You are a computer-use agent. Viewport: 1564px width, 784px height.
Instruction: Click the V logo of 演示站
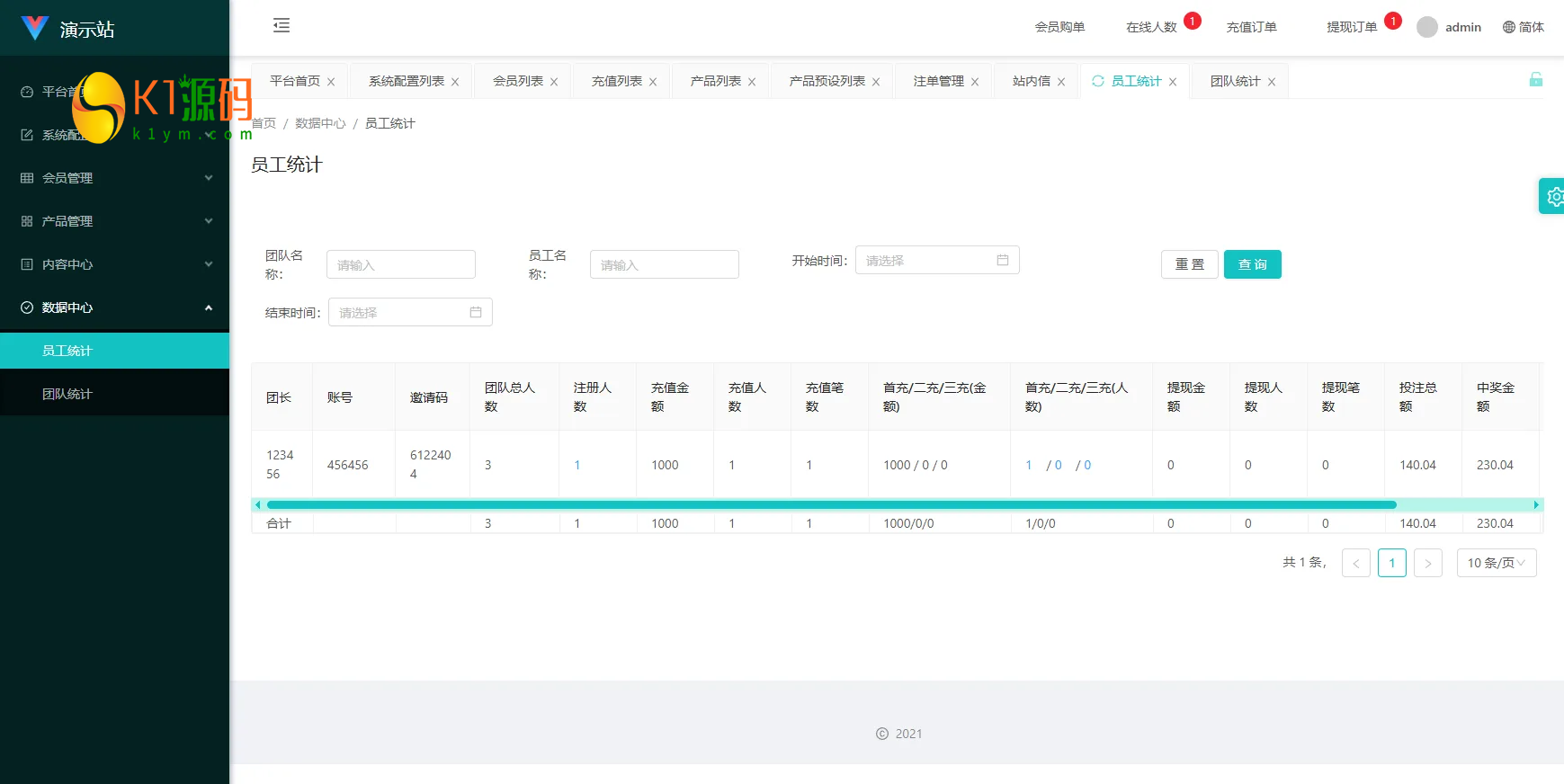(34, 28)
